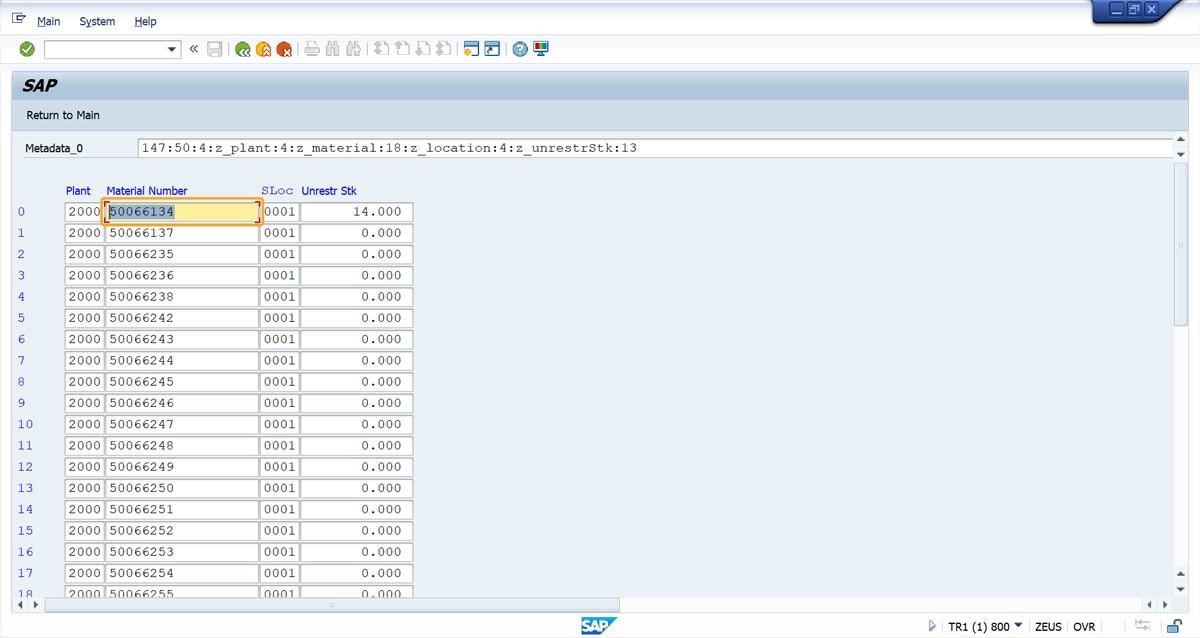Image resolution: width=1200 pixels, height=638 pixels.
Task: Click the red Cancel icon
Action: pyautogui.click(x=284, y=49)
